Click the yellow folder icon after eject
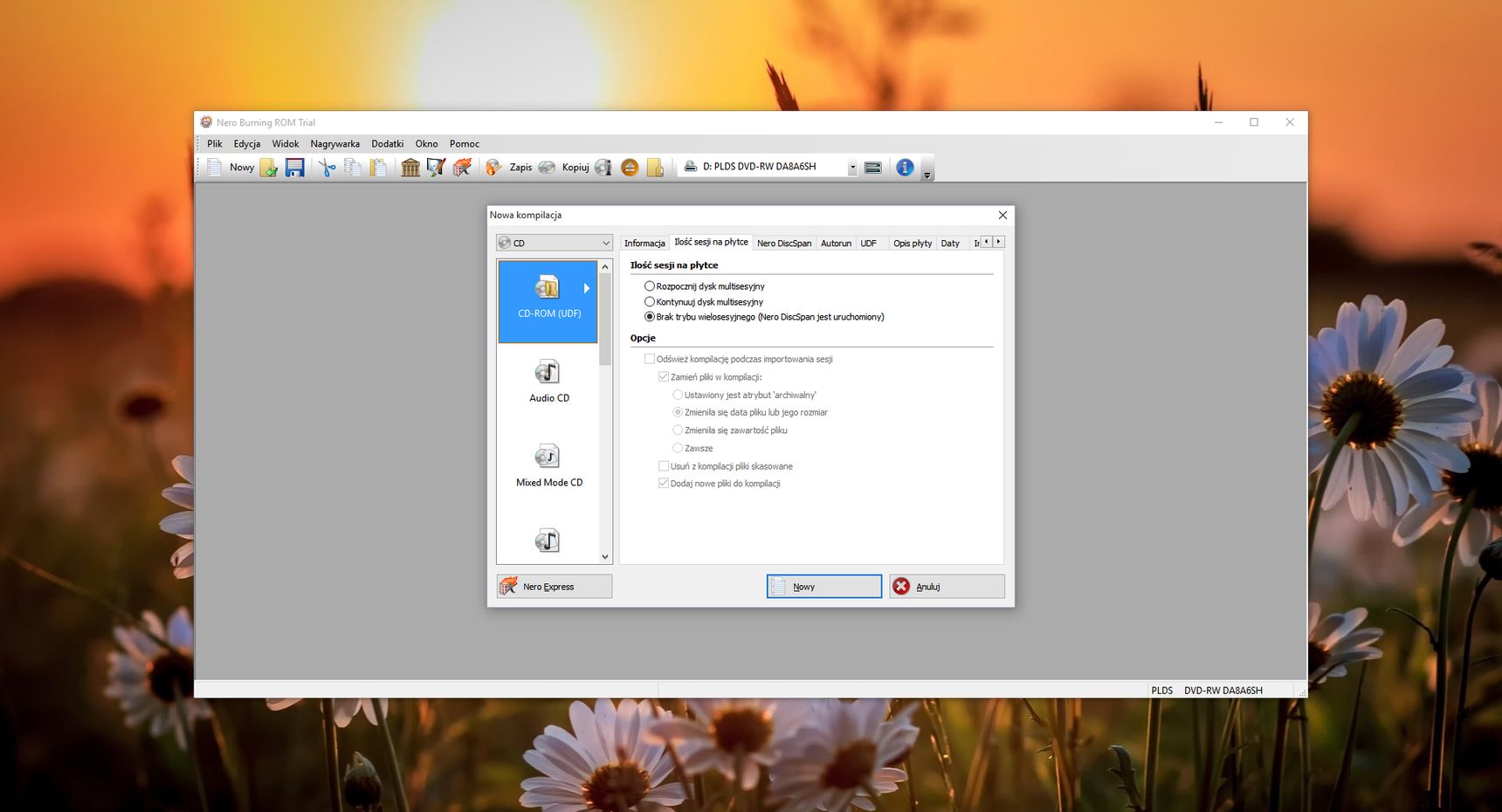The width and height of the screenshot is (1502, 812). click(655, 167)
